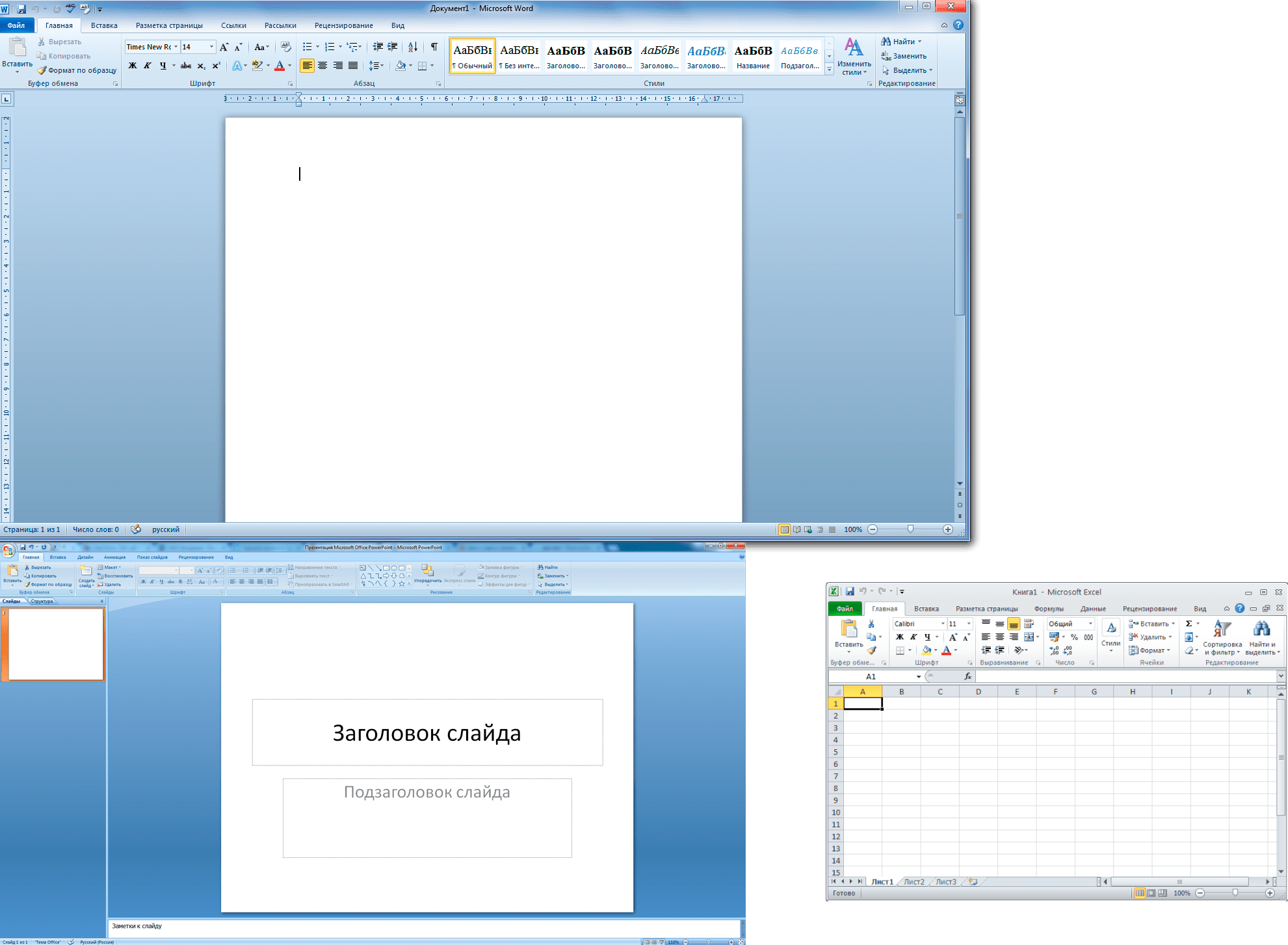This screenshot has width=1288, height=945.
Task: Click the show paragraph marks icon in Word
Action: pos(434,47)
